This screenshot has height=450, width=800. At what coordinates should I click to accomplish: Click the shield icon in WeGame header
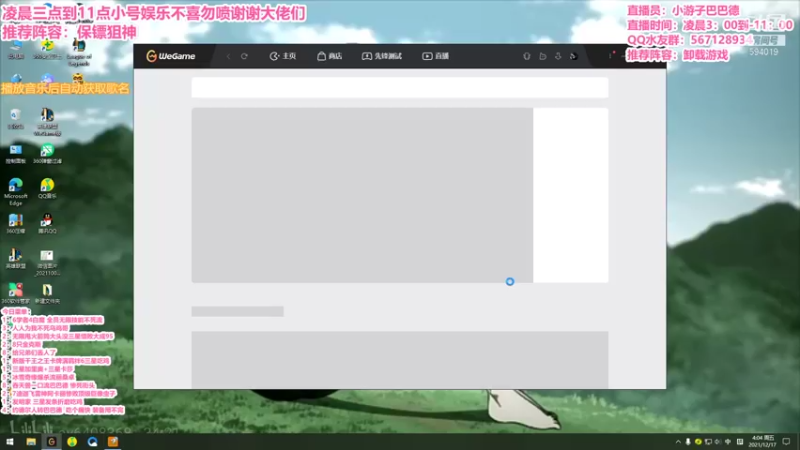(527, 56)
